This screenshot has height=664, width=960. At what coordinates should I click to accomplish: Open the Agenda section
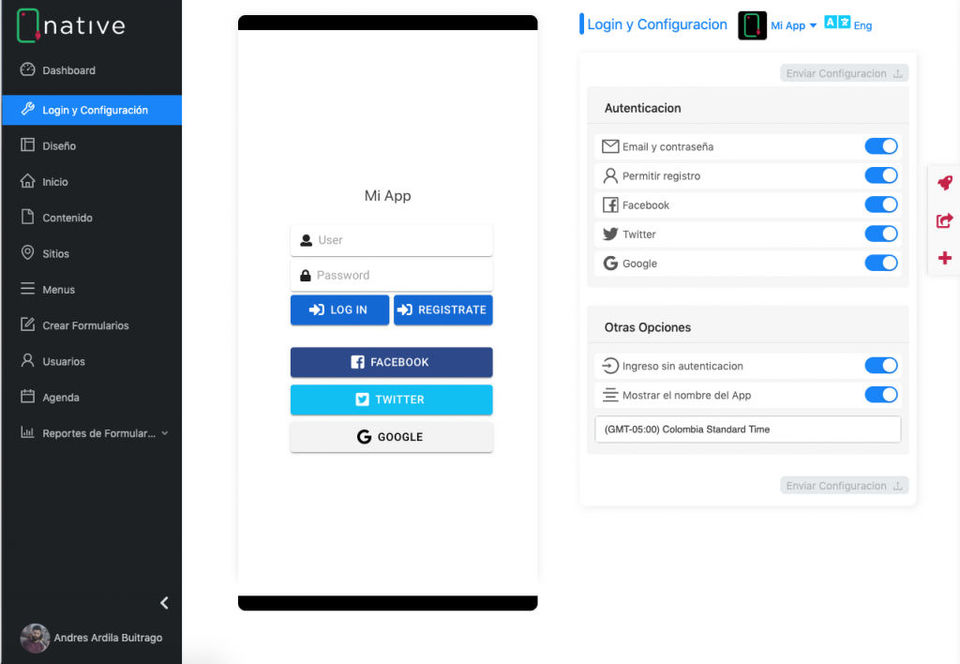pos(92,397)
